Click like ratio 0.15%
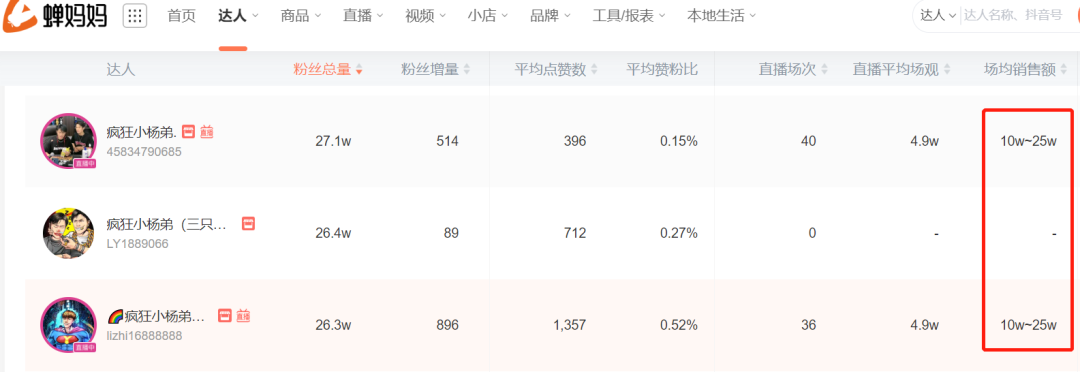Viewport: 1080px width, 372px height. 678,141
